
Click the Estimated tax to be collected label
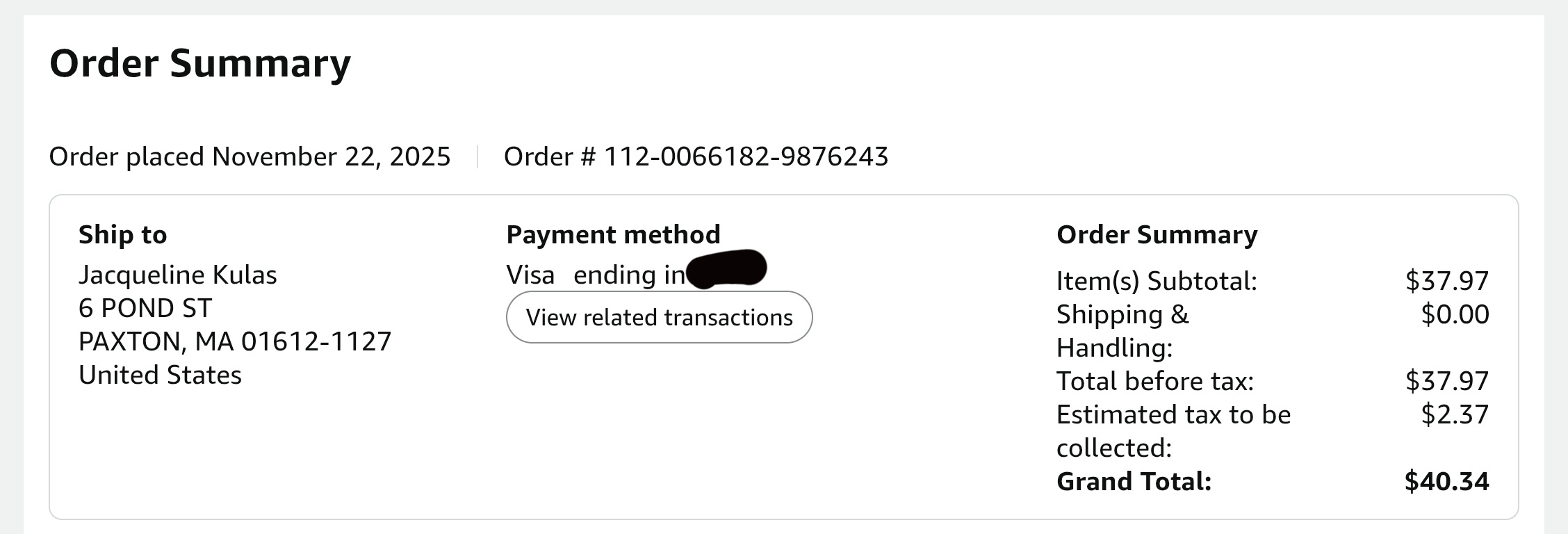[x=1173, y=430]
